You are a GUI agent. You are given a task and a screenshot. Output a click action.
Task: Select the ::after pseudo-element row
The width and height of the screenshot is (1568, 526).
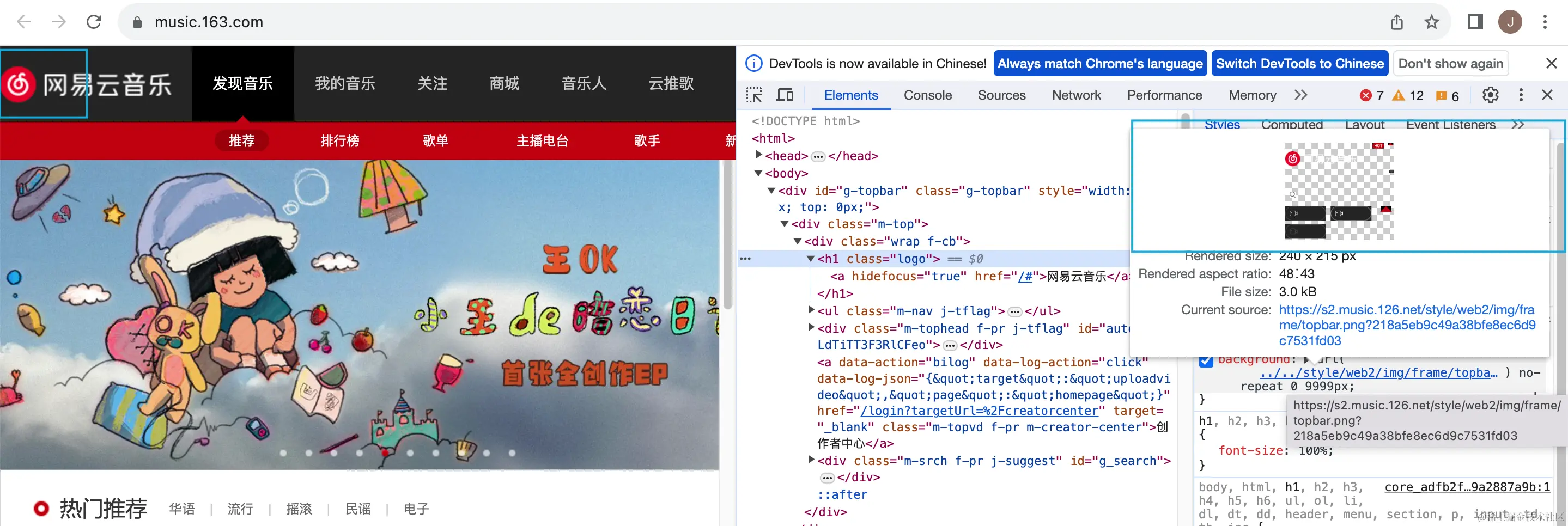pyautogui.click(x=842, y=495)
